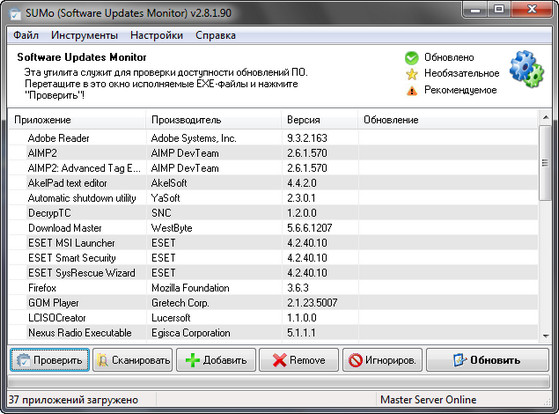This screenshot has width=559, height=414.
Task: Open the Настройки menu
Action: 157,35
